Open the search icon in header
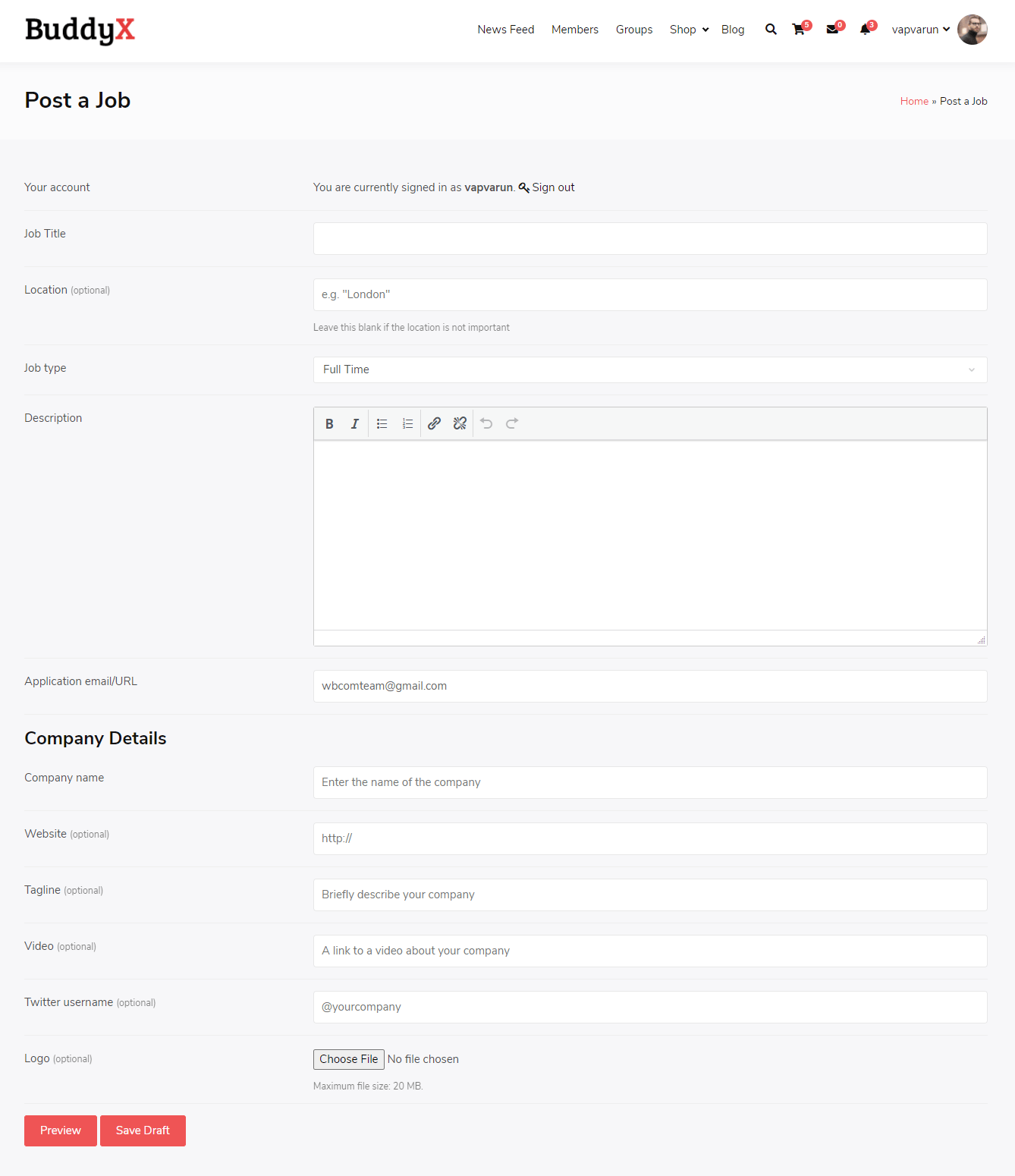 pyautogui.click(x=771, y=30)
